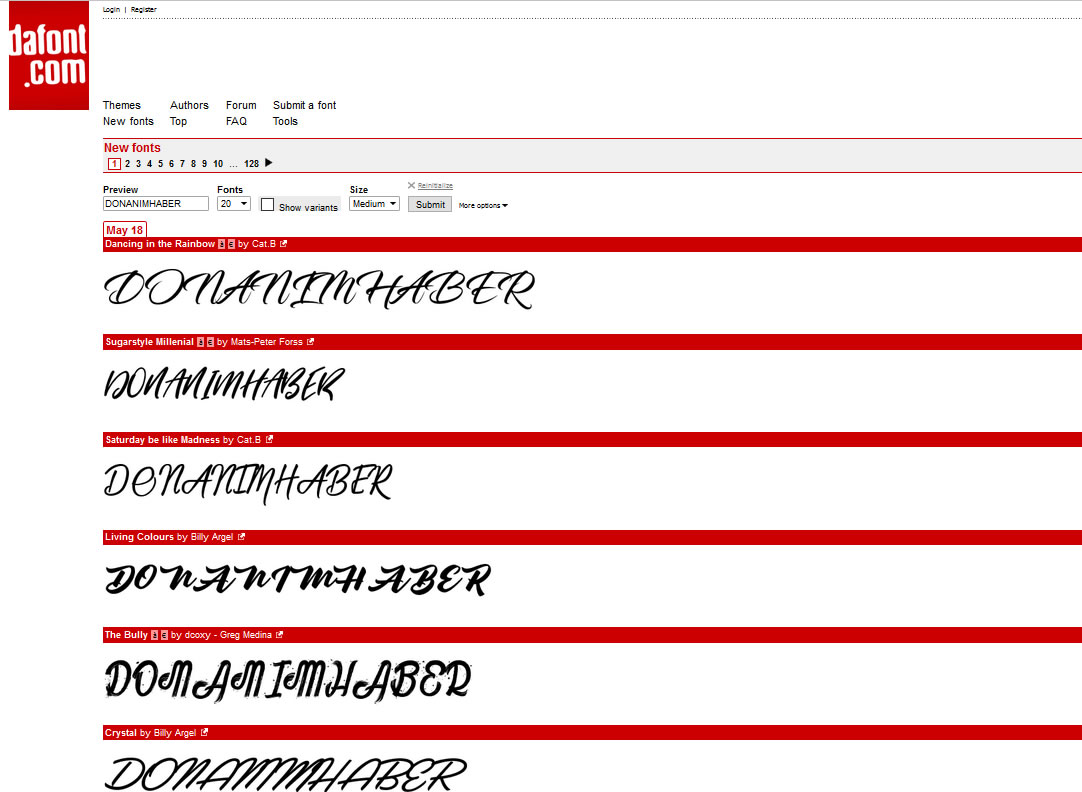Screen dimensions: 1082x792
Task: Click euro icon beside Dancing in the Rainbow
Action: tap(231, 244)
